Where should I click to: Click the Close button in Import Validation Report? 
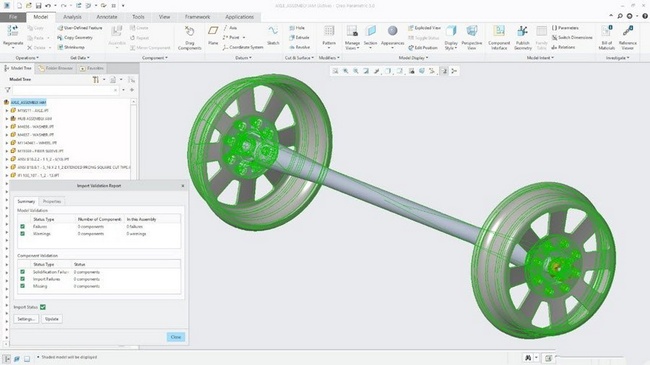click(x=176, y=337)
